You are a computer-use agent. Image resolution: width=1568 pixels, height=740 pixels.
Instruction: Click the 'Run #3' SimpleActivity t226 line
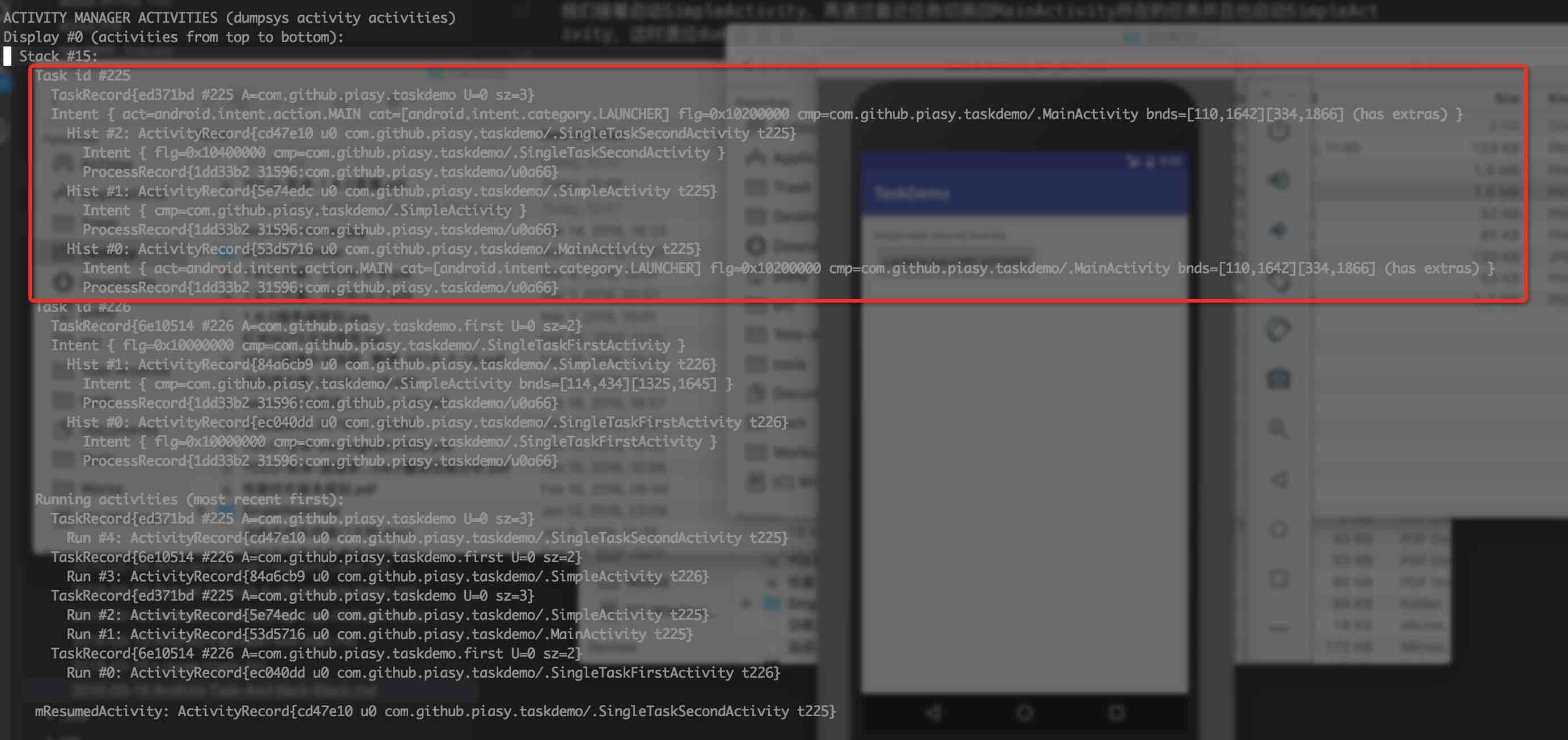(x=388, y=576)
